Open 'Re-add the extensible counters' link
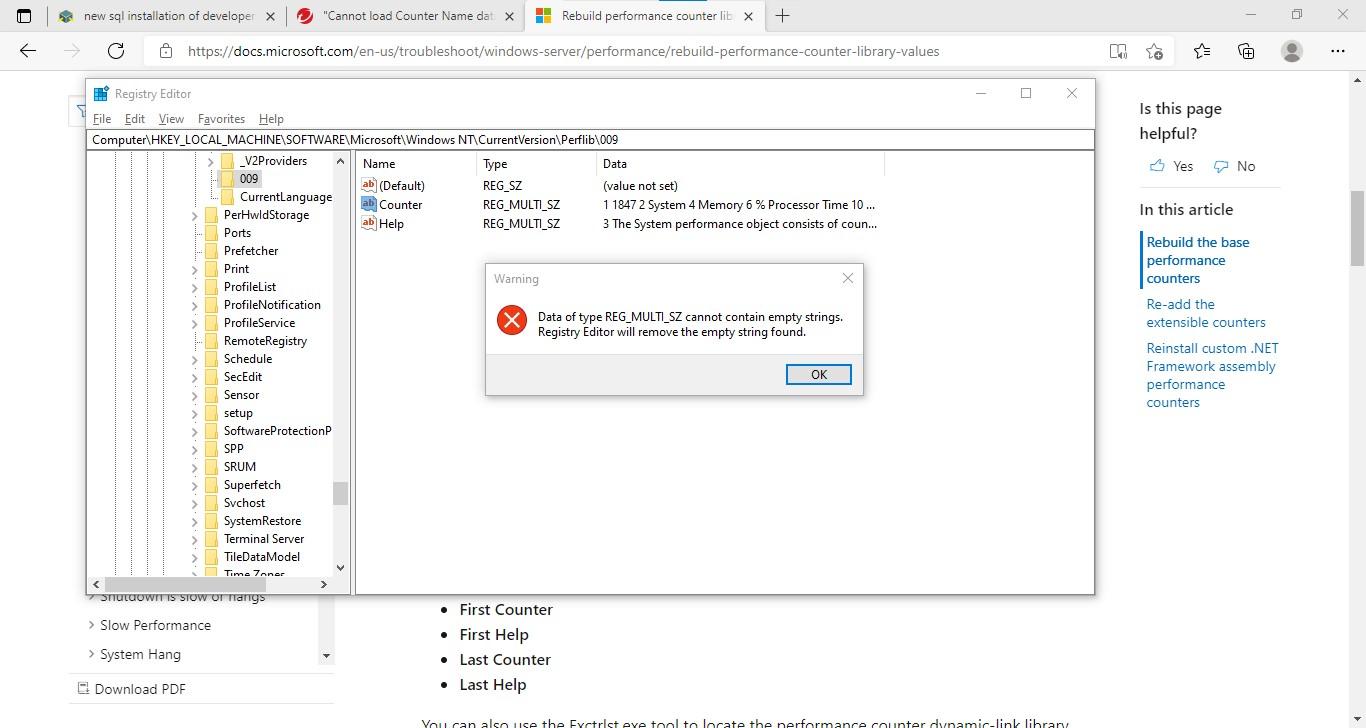 pyautogui.click(x=1206, y=313)
